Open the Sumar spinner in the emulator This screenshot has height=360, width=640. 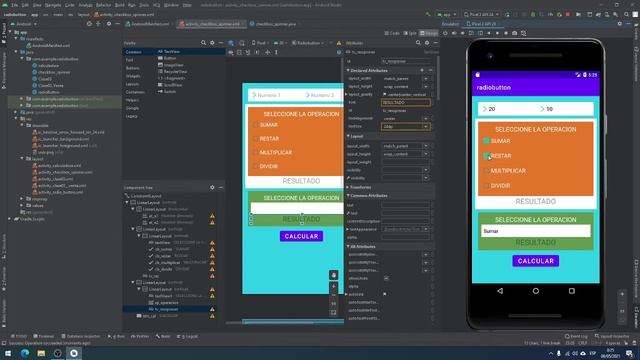coord(536,231)
